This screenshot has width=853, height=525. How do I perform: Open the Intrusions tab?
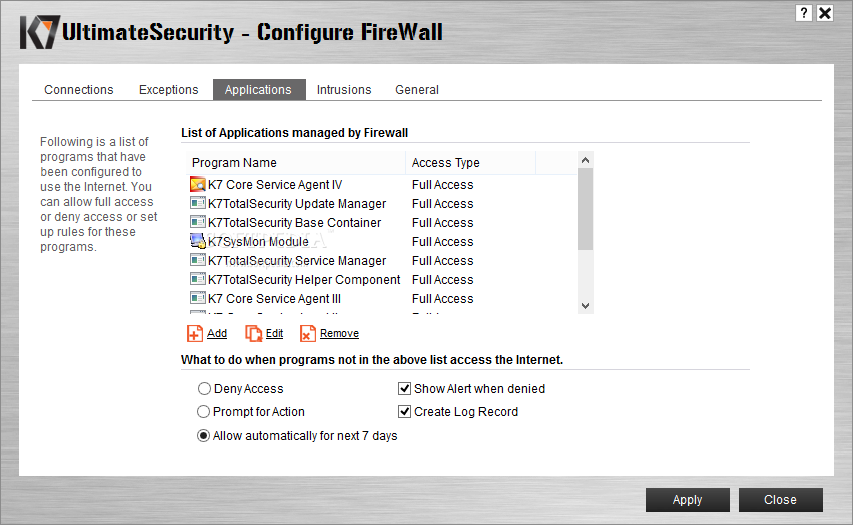344,90
